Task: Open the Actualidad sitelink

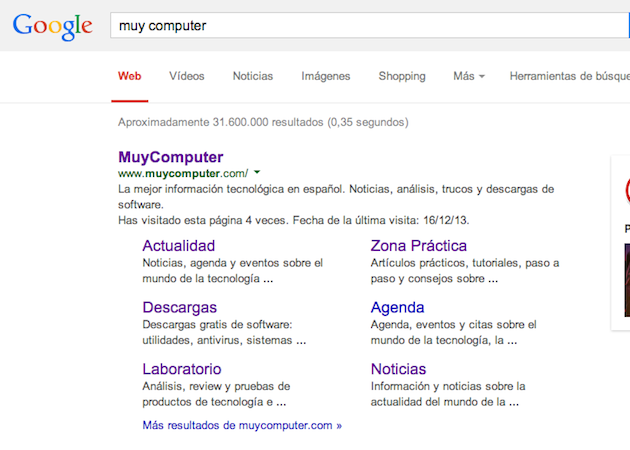Action: pos(178,246)
